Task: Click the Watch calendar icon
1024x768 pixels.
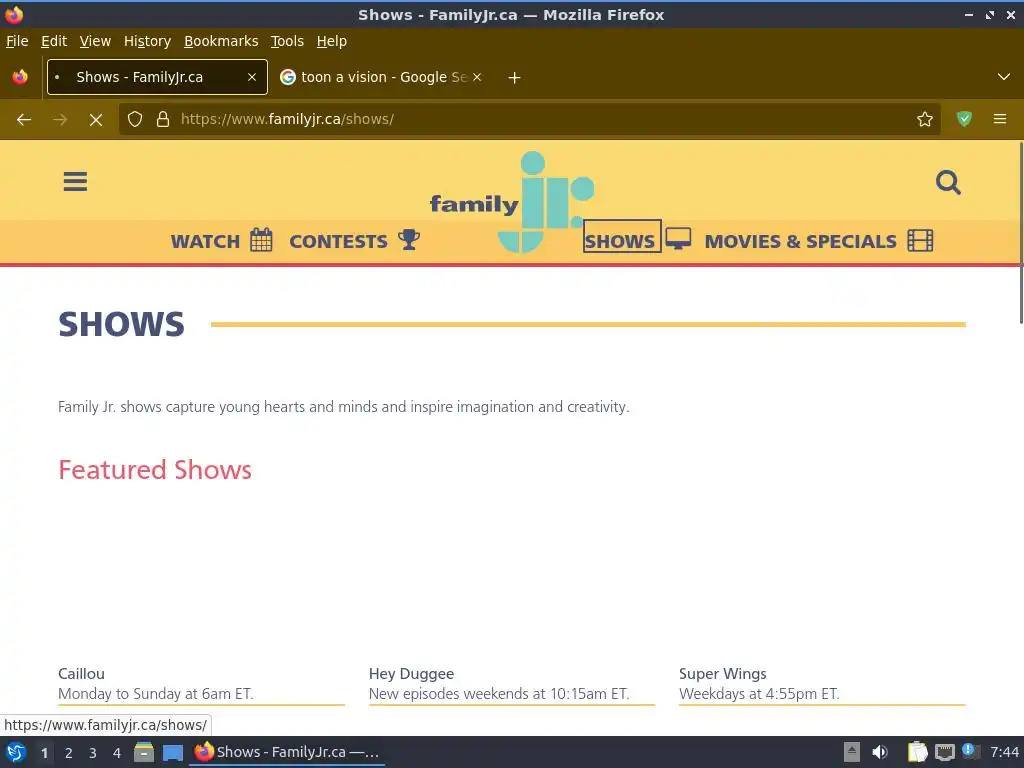Action: (x=261, y=240)
